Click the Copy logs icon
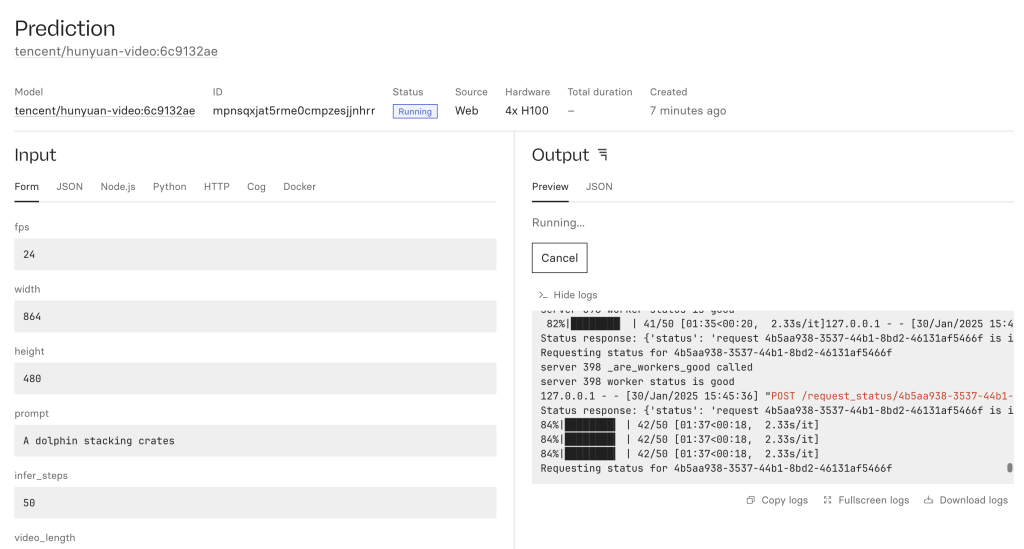Image resolution: width=1024 pixels, height=549 pixels. 751,500
